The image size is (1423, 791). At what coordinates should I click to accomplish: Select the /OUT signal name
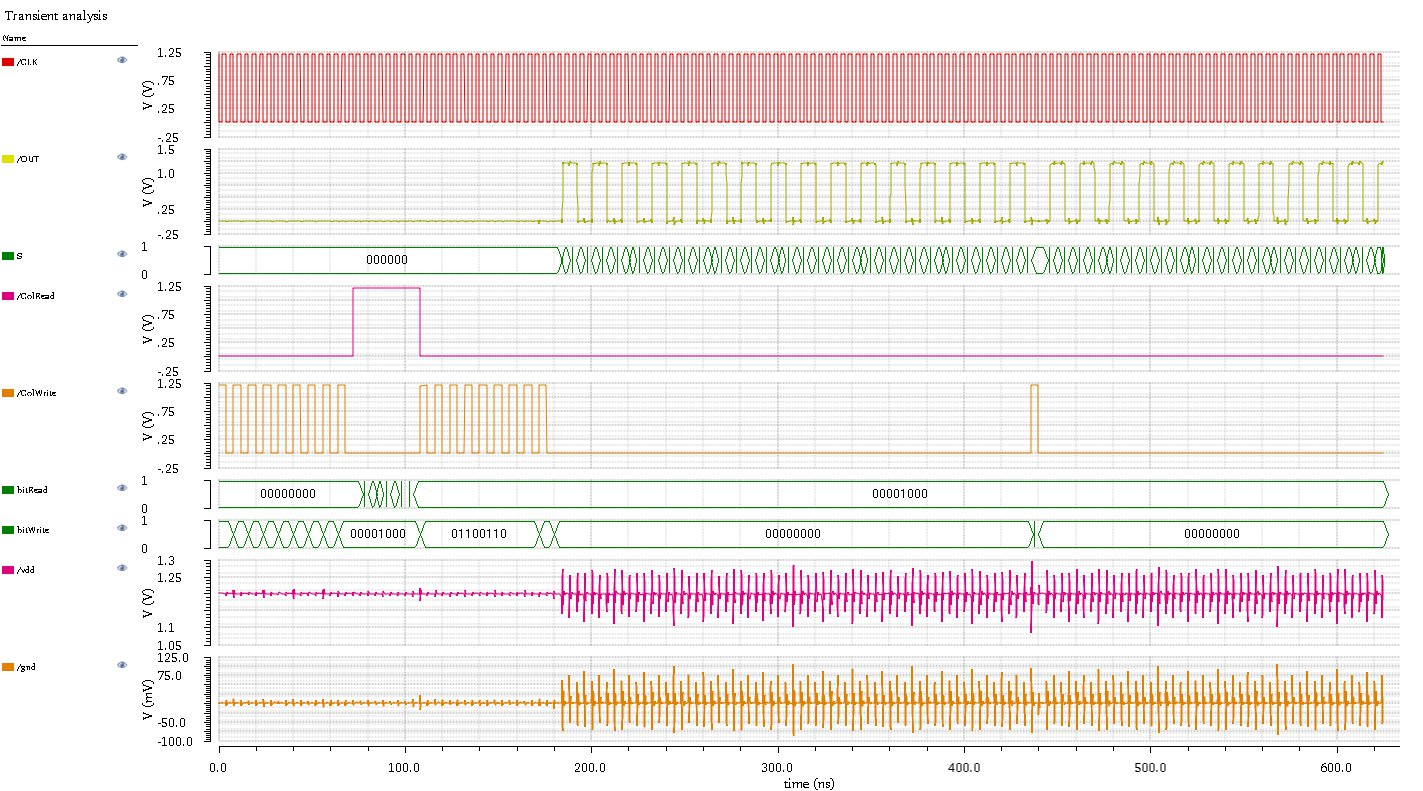(29, 159)
